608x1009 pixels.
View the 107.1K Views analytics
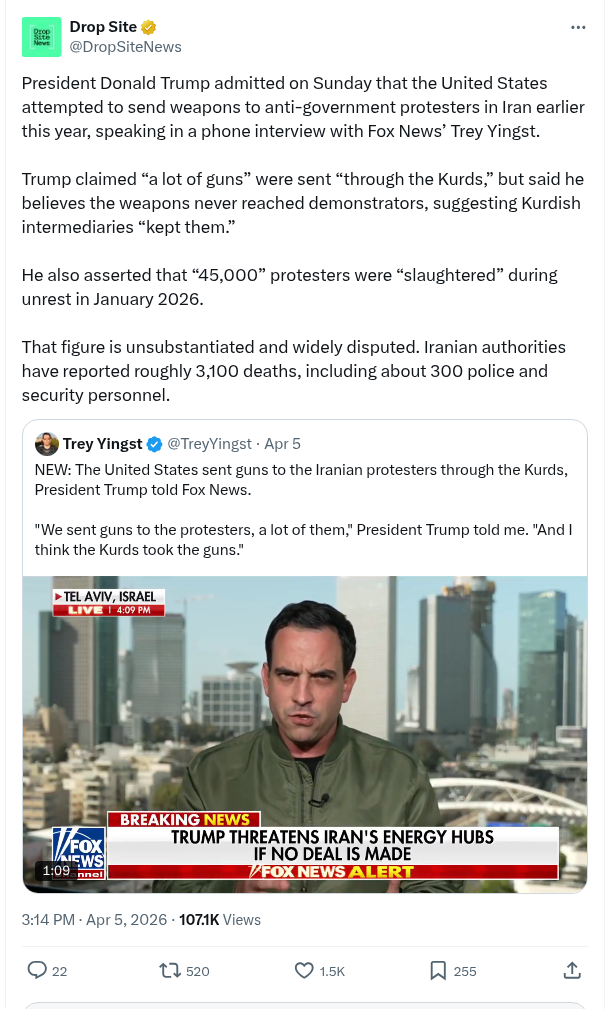tap(220, 919)
